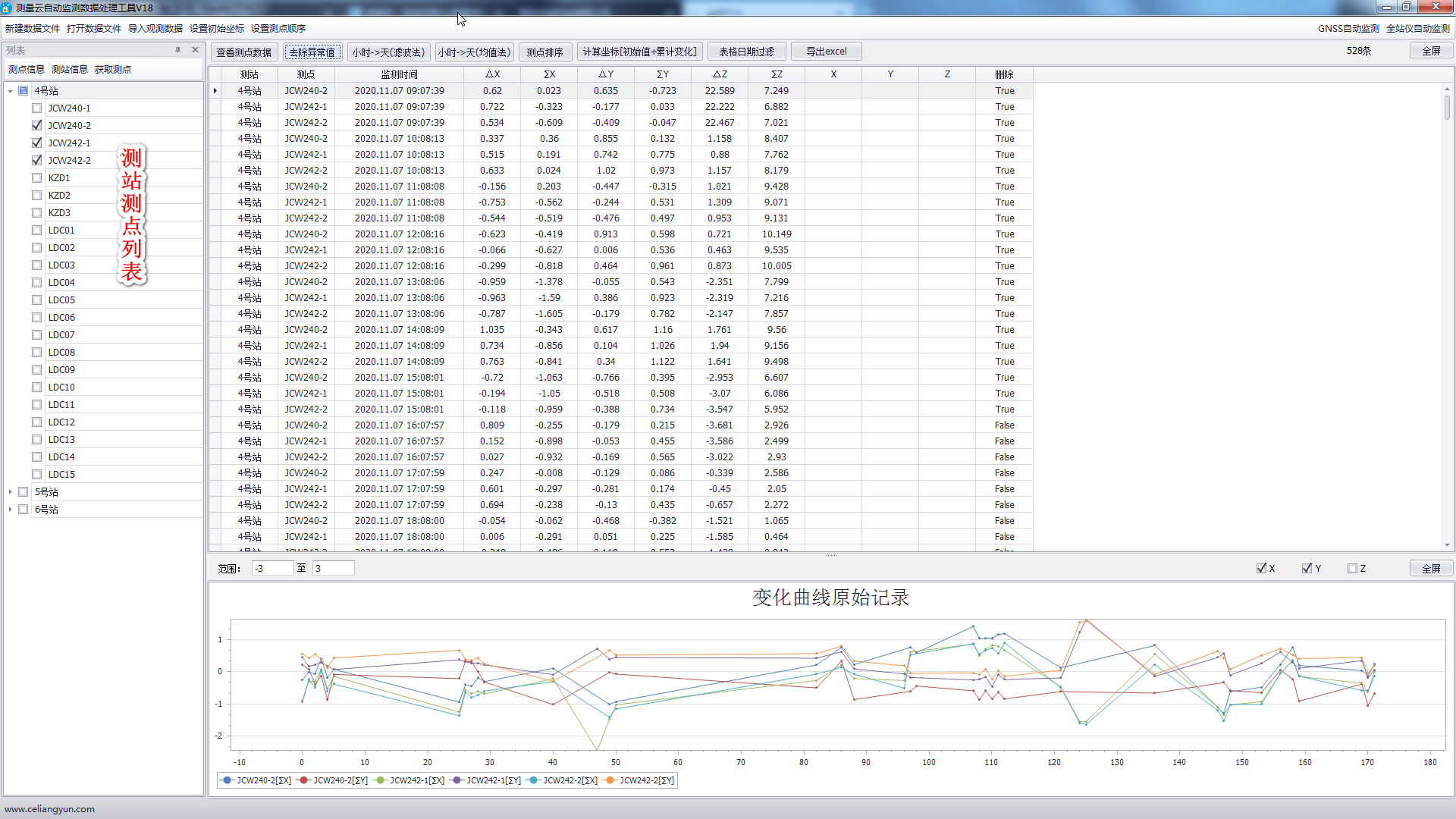Screen dimensions: 1456x819
Task: Toggle JCW240-2[ΣY] legend entry
Action: (333, 781)
